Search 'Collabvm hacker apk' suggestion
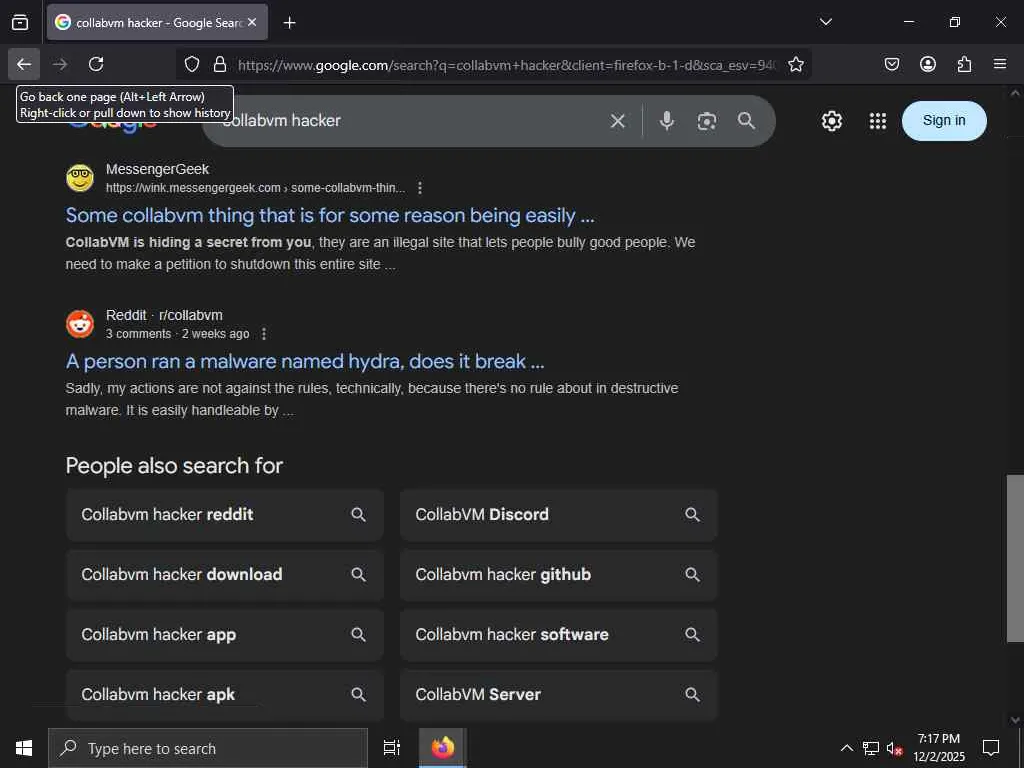The height and width of the screenshot is (768, 1024). coord(225,694)
